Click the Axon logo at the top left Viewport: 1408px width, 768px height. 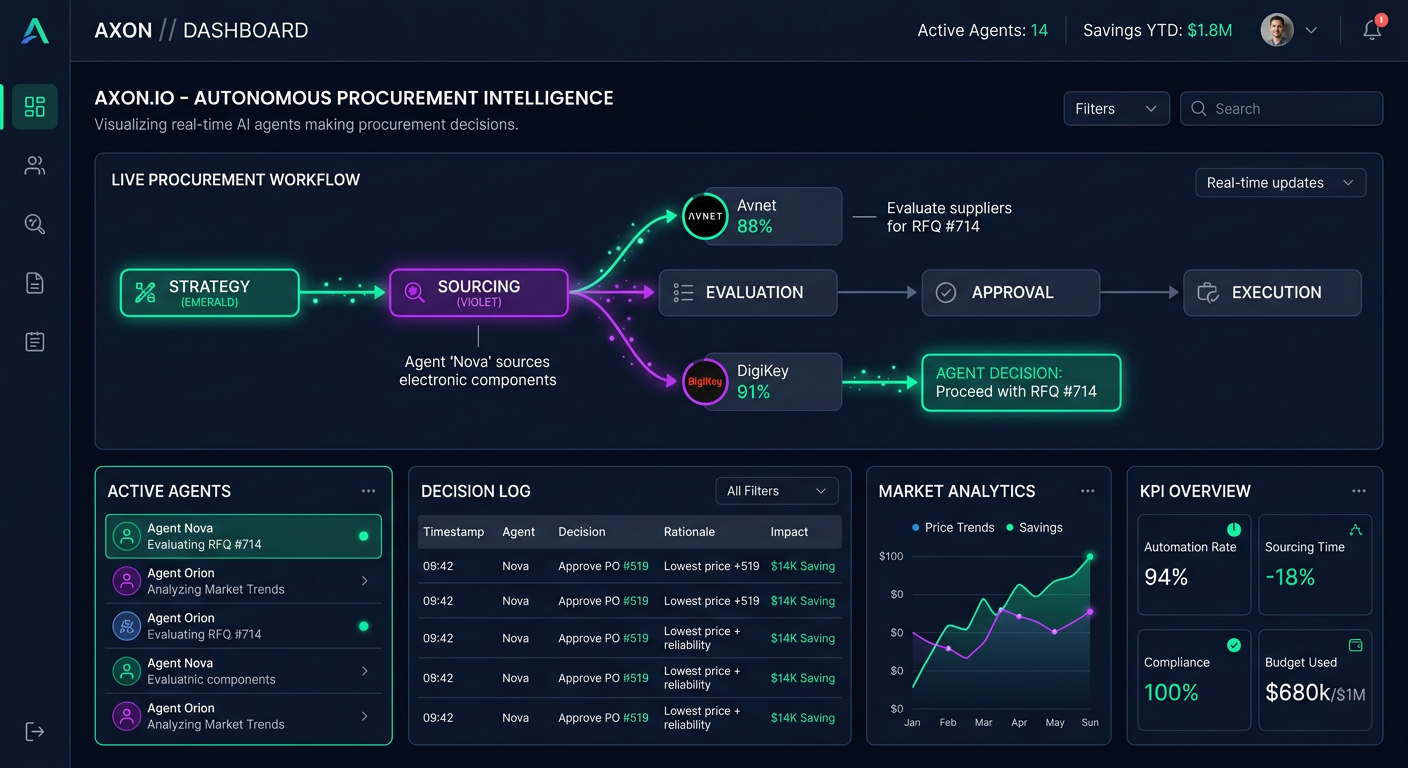(x=34, y=29)
